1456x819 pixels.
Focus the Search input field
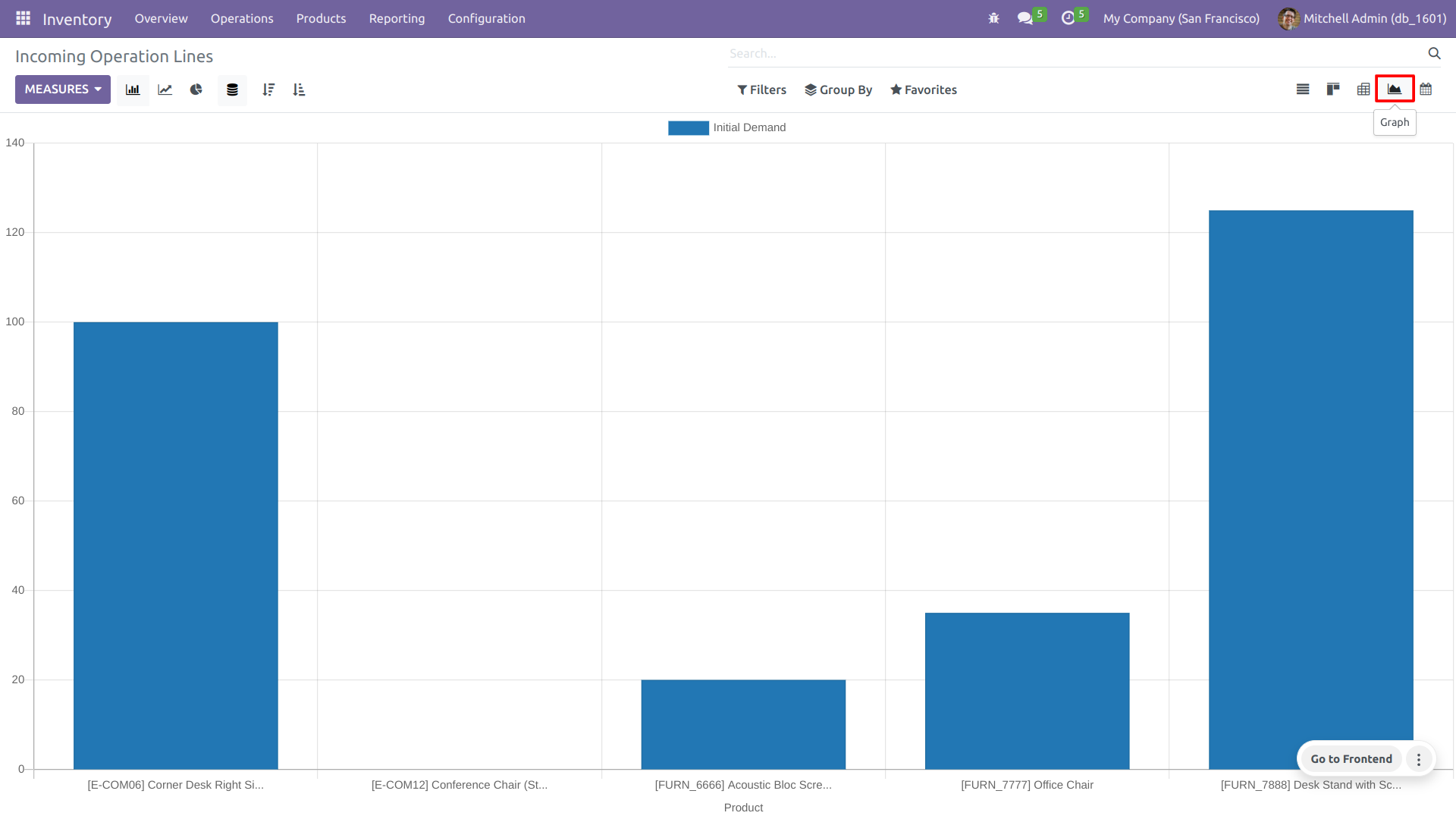pos(1077,53)
